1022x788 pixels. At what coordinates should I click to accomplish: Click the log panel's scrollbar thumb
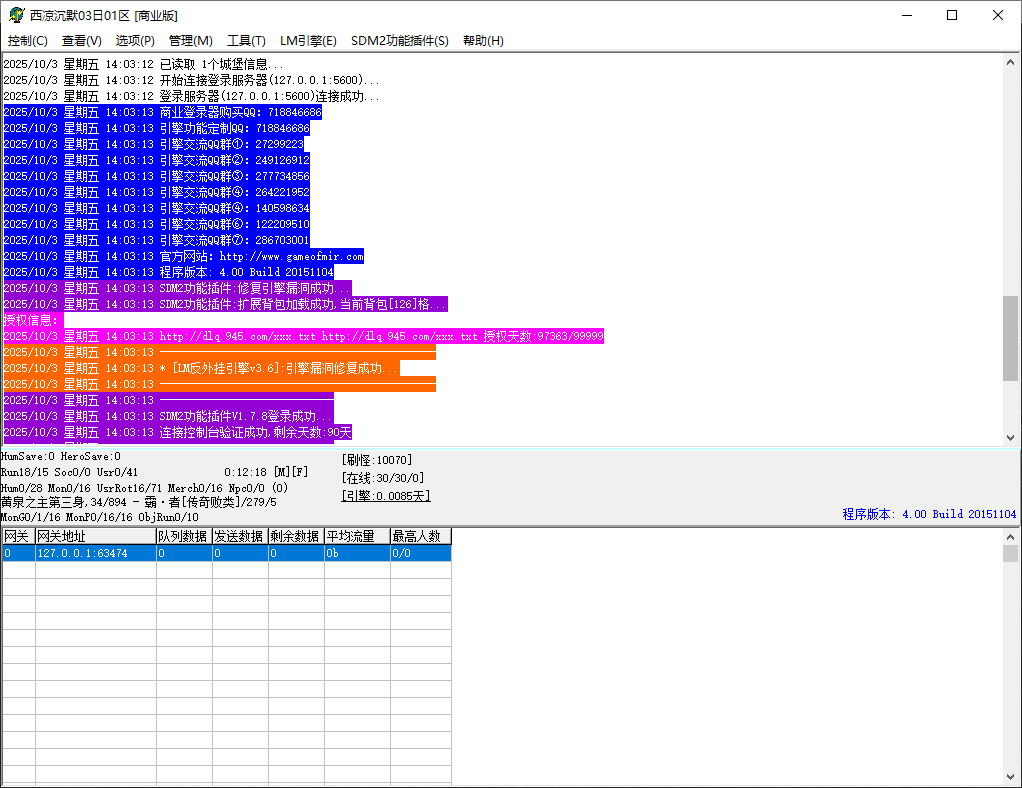click(x=1010, y=337)
